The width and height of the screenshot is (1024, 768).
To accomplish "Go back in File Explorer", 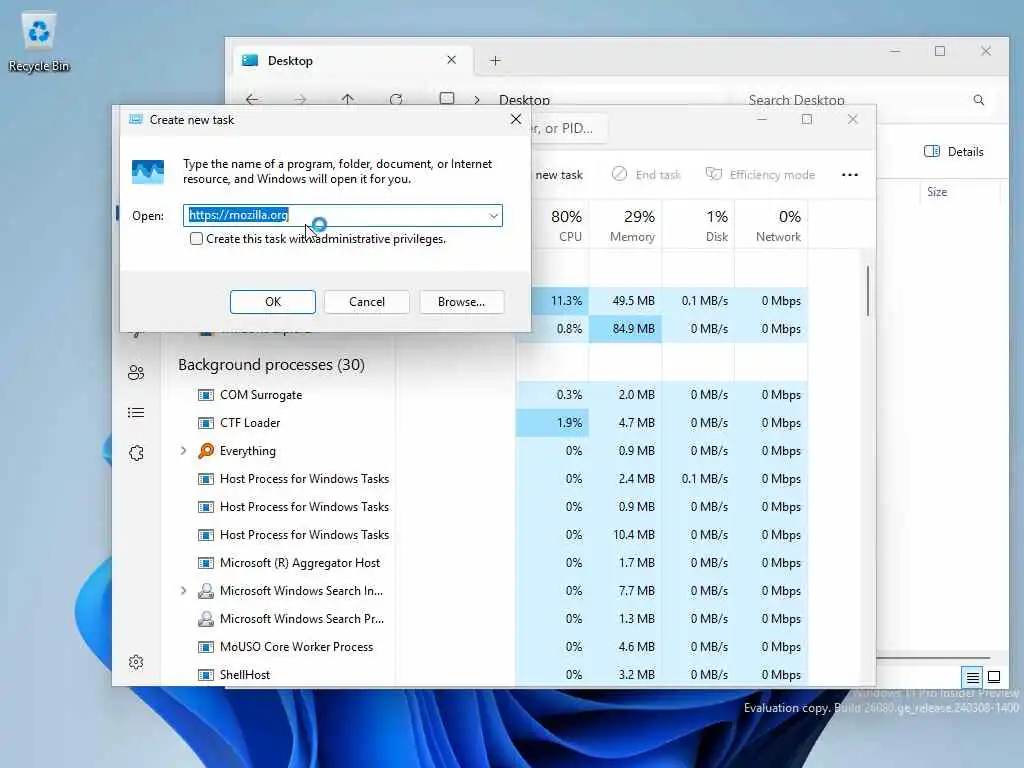I will click(252, 99).
